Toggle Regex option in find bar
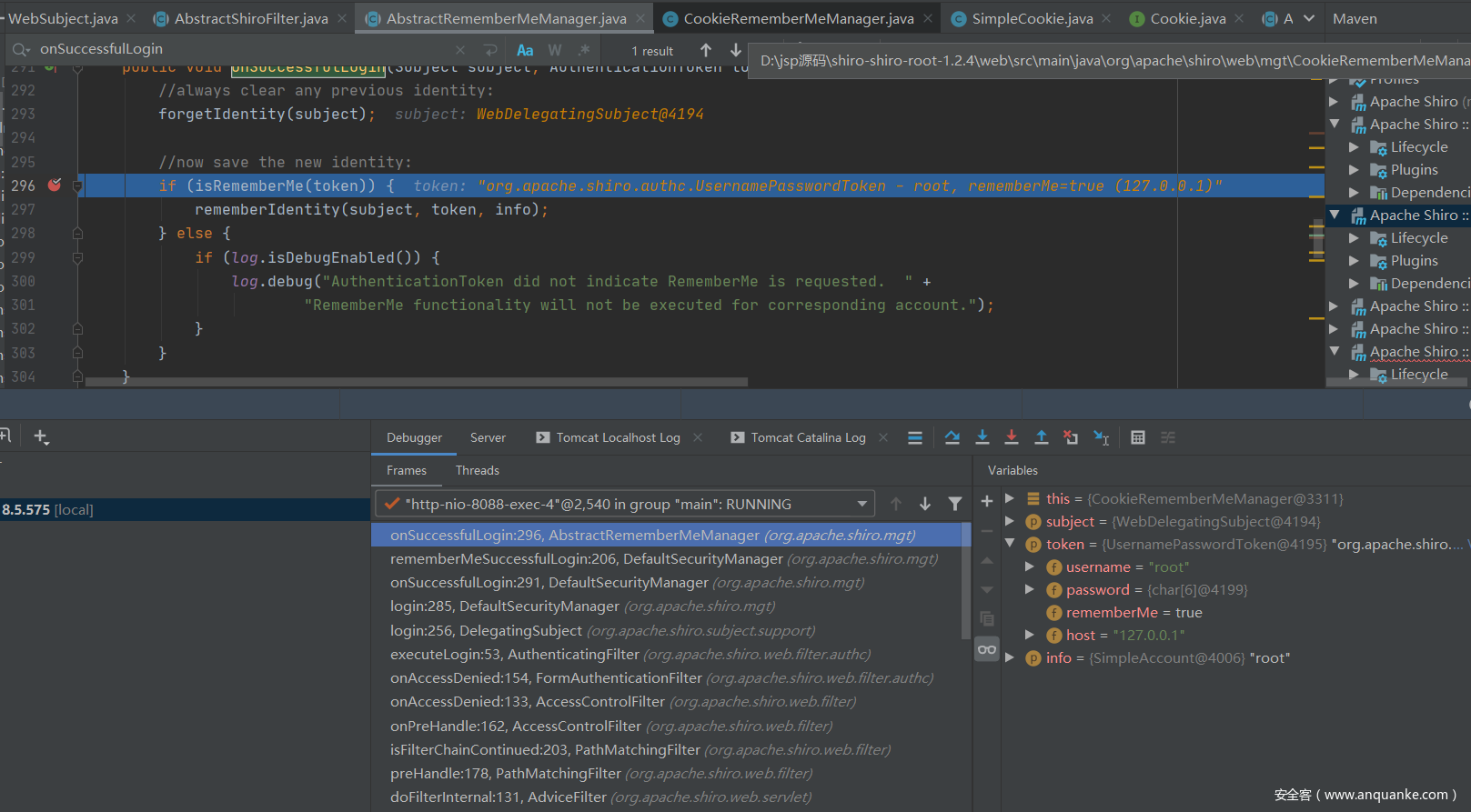Screen dimensions: 1471x812 (x=584, y=50)
